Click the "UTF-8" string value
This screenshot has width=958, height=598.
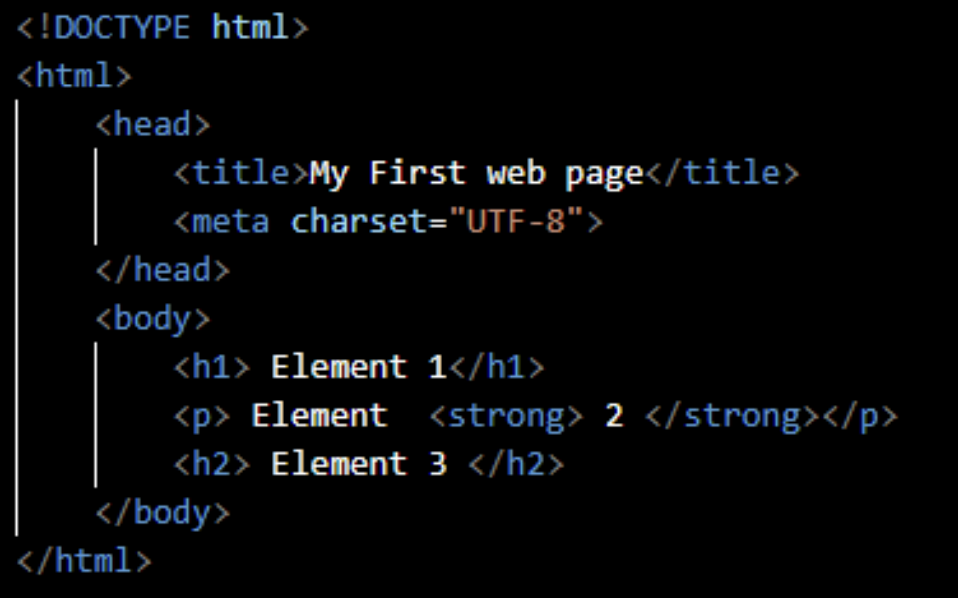tap(524, 221)
